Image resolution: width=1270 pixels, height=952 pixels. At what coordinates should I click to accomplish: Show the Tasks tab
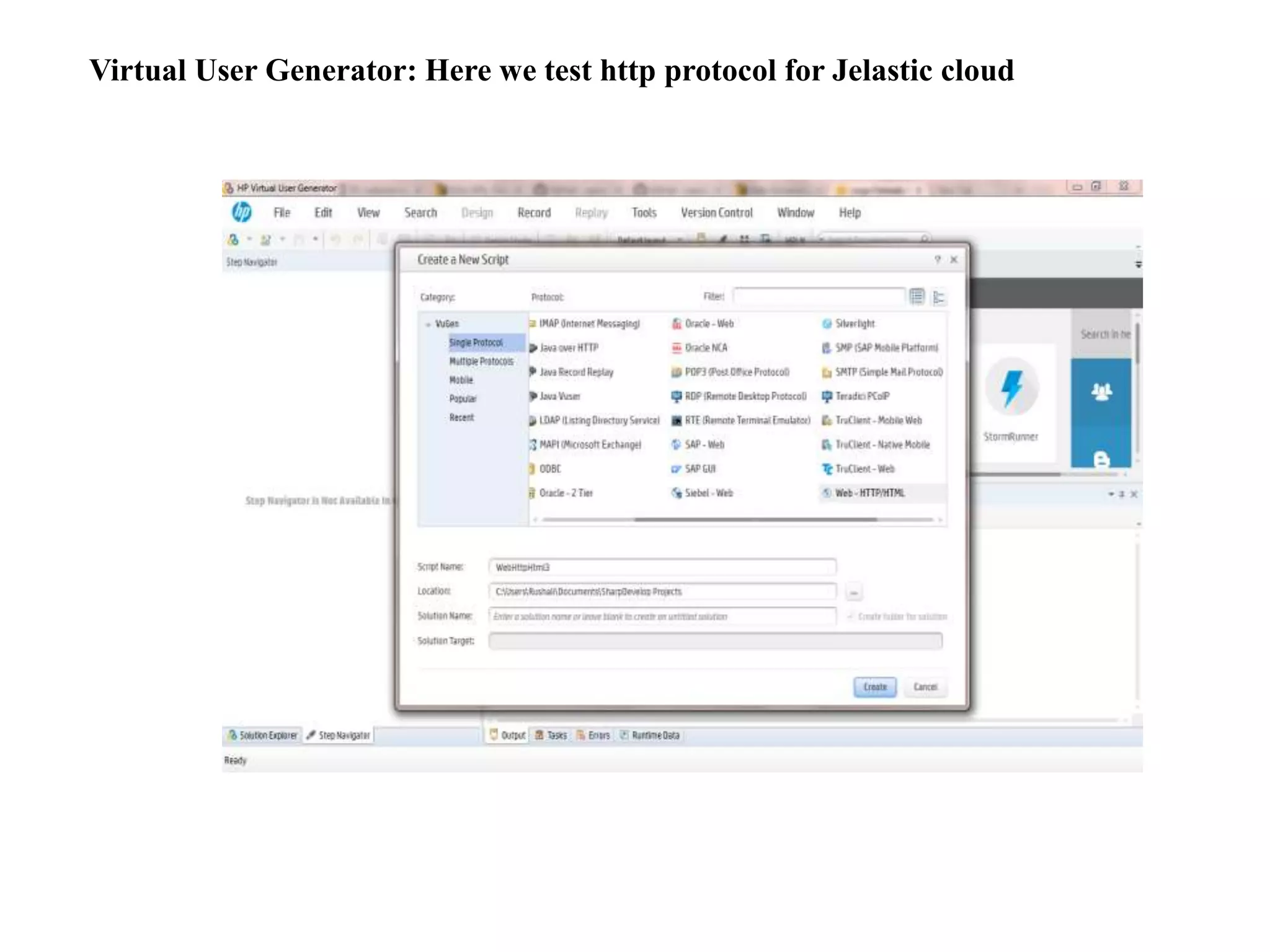pyautogui.click(x=551, y=736)
